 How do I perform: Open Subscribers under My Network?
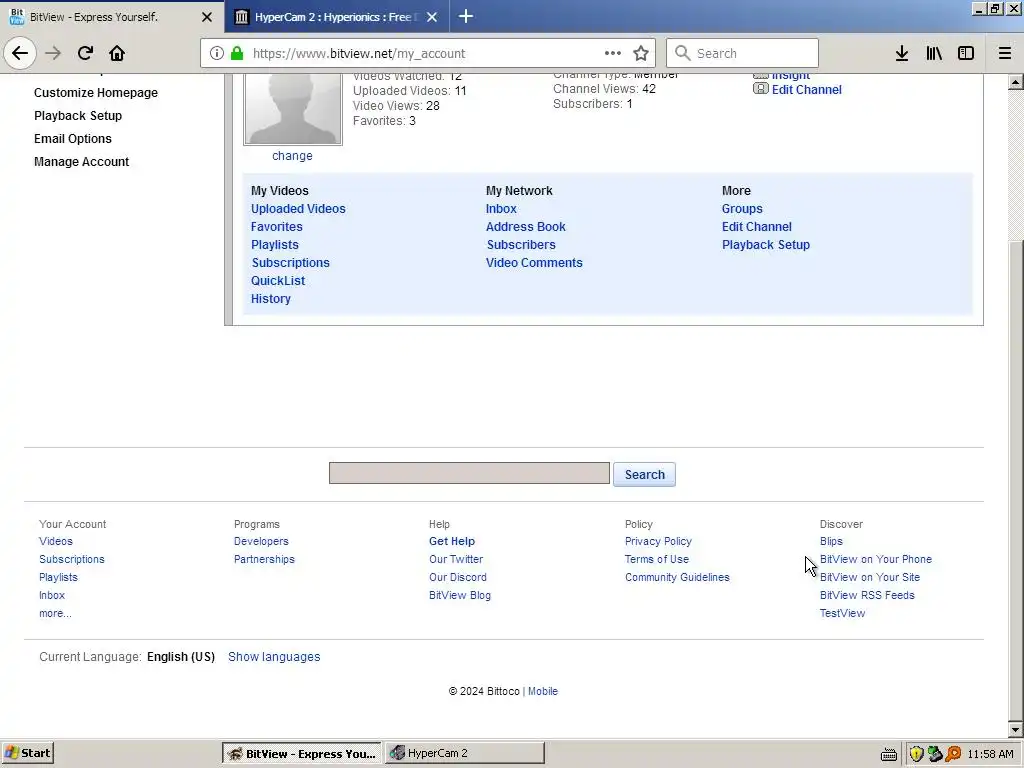[521, 244]
